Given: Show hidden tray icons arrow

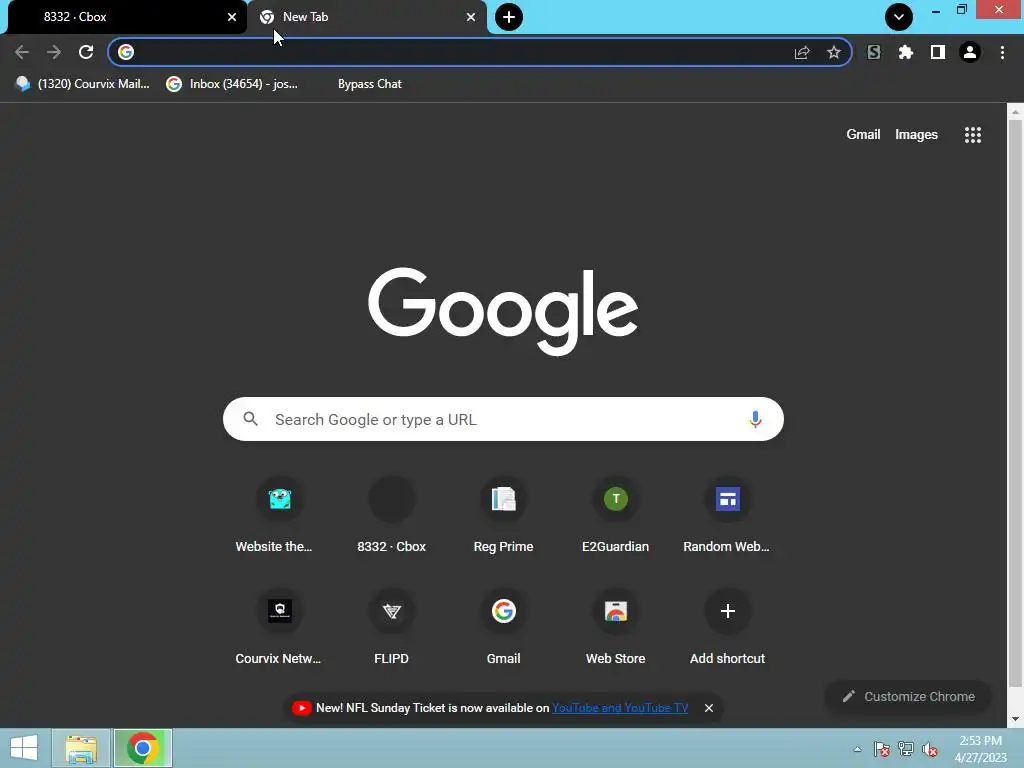Looking at the screenshot, I should point(857,749).
